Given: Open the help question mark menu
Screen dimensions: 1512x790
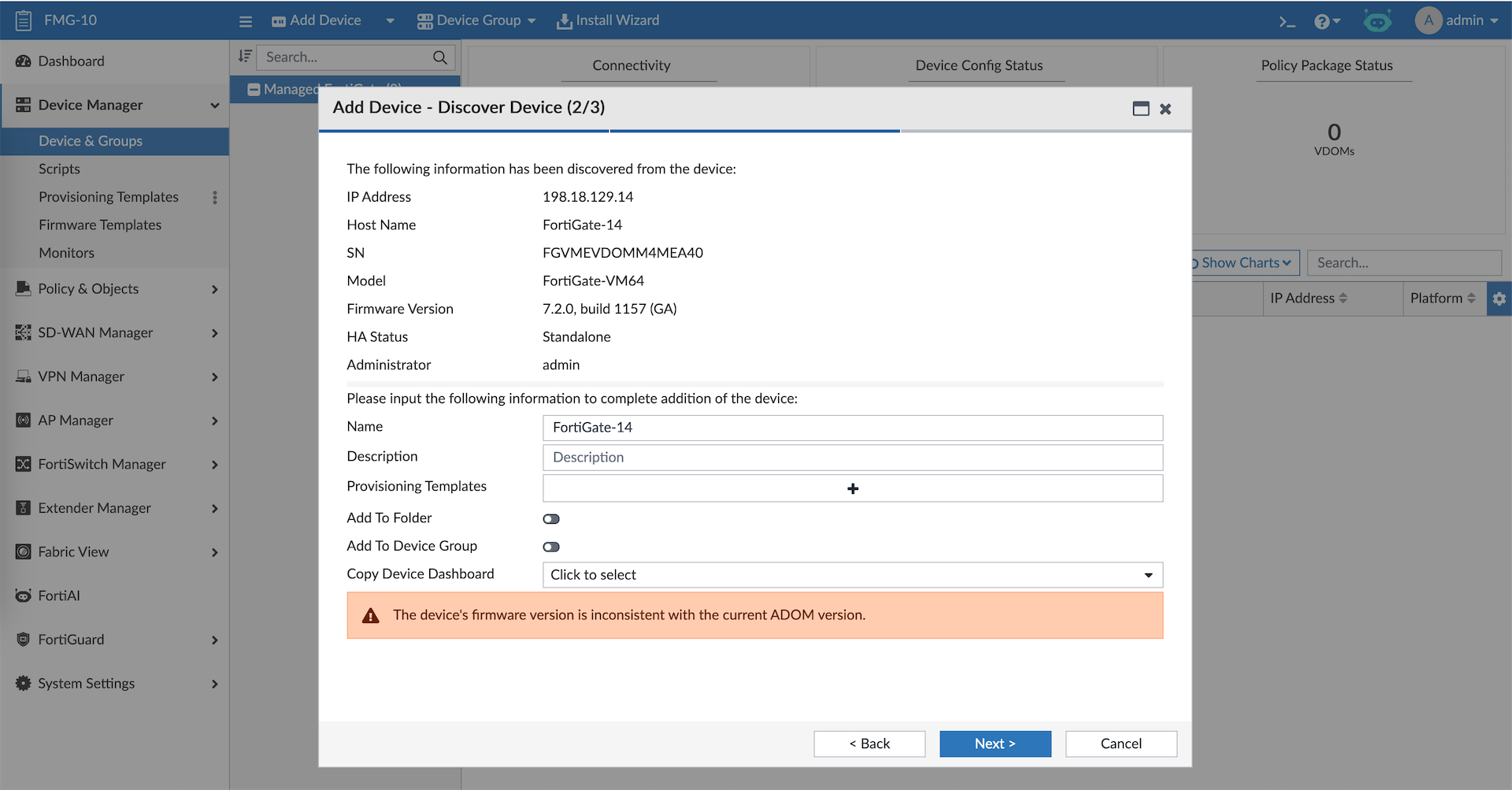Looking at the screenshot, I should tap(1326, 21).
